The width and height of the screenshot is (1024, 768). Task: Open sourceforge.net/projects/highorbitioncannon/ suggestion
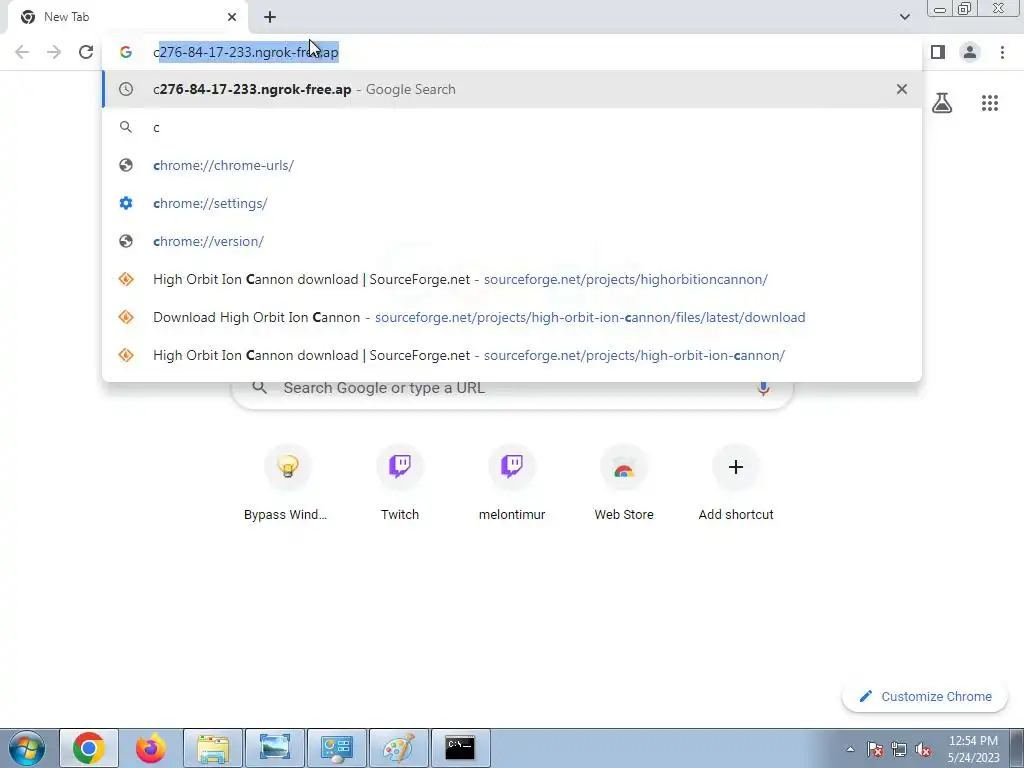pyautogui.click(x=512, y=279)
